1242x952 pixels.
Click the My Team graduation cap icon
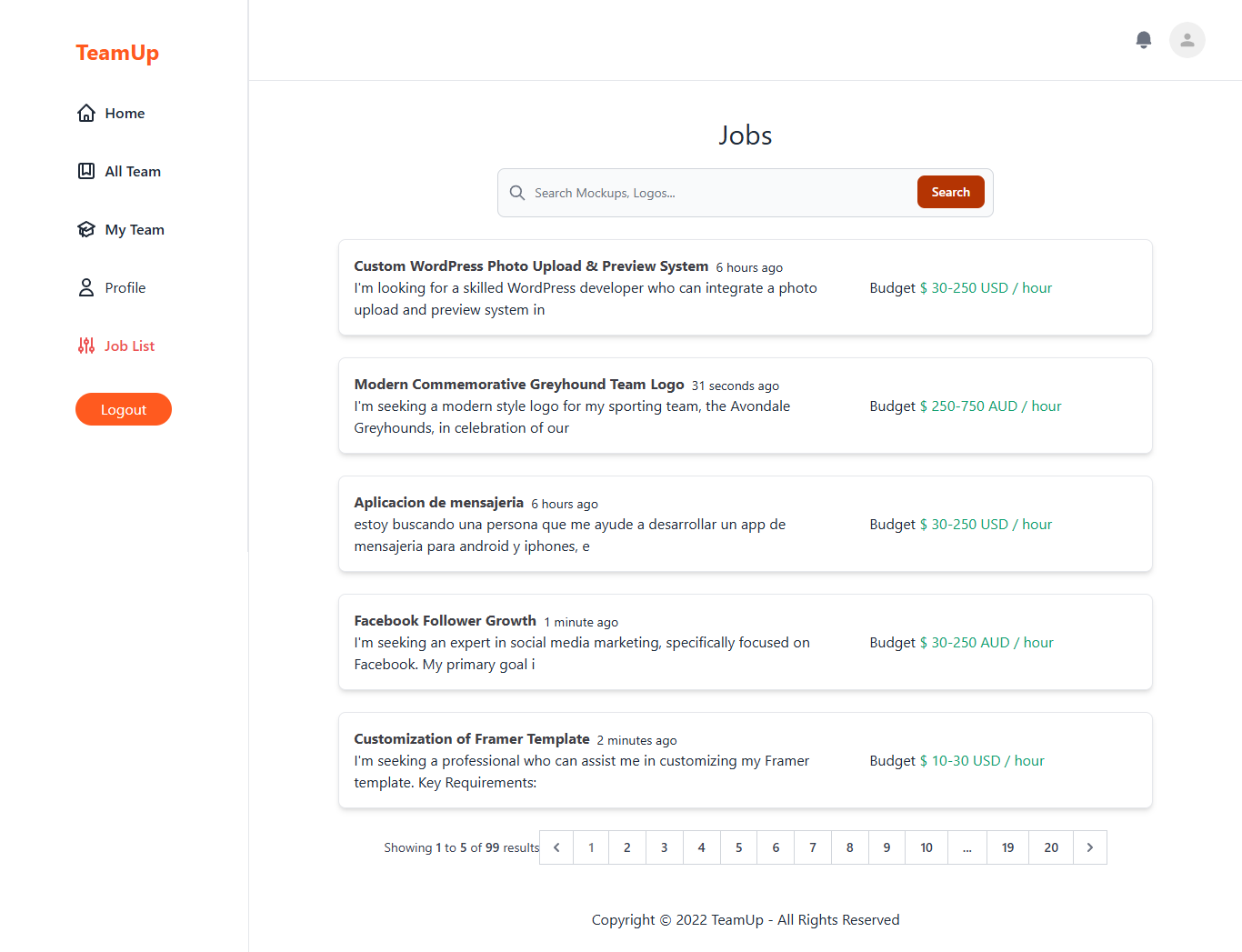pyautogui.click(x=86, y=229)
